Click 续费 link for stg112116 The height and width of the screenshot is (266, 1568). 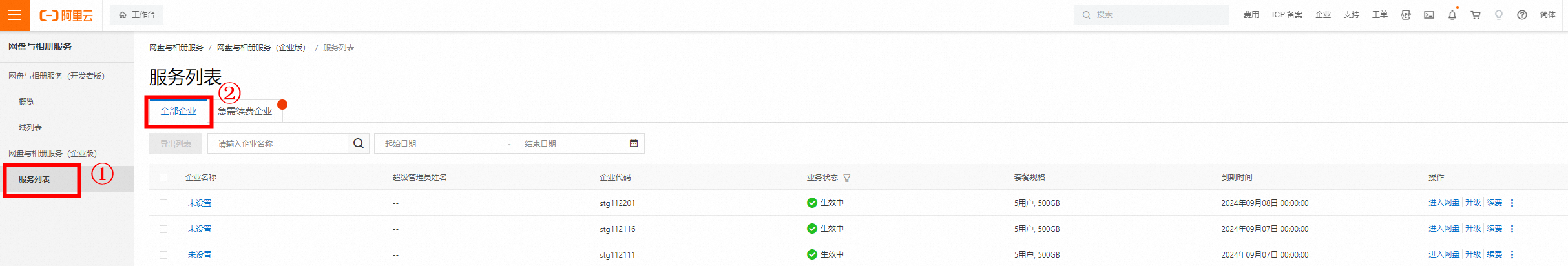(1494, 229)
